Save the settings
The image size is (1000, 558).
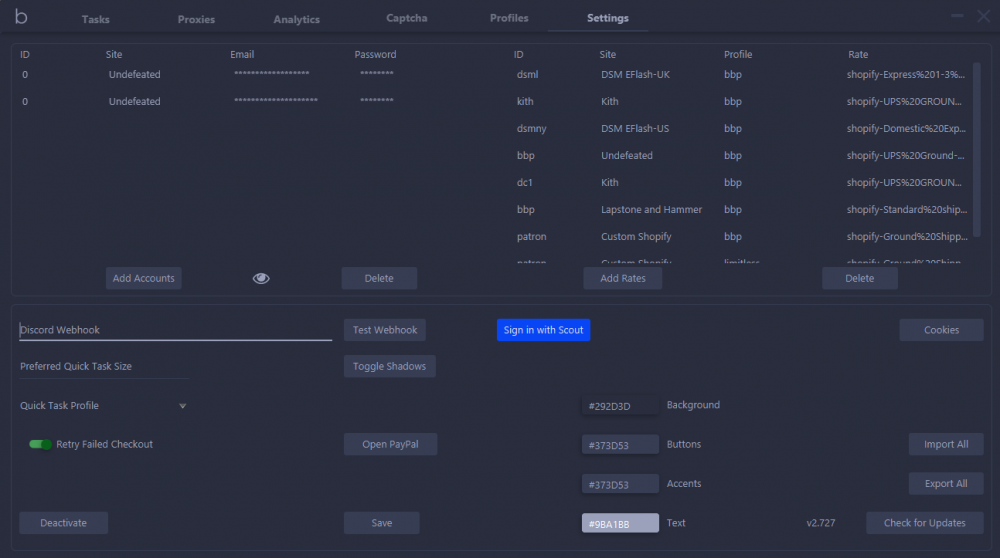pyautogui.click(x=381, y=522)
